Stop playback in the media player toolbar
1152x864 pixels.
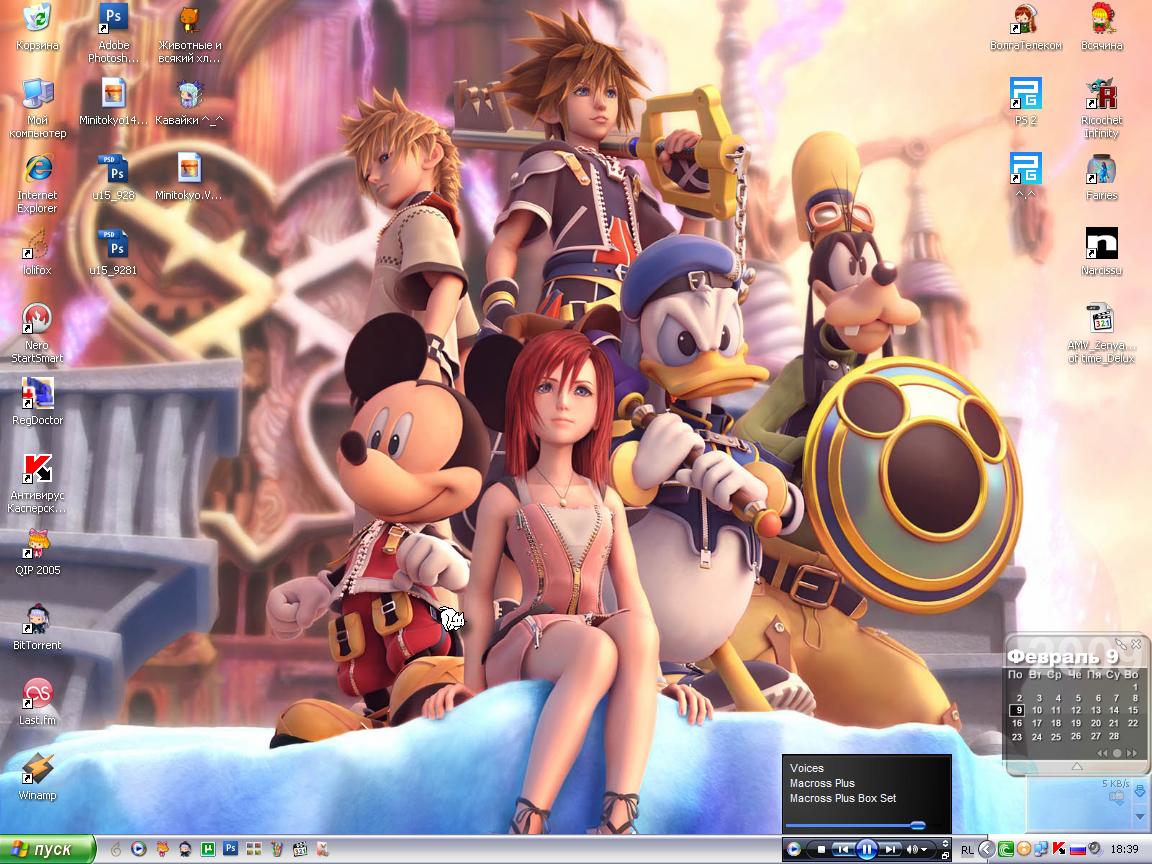(821, 849)
